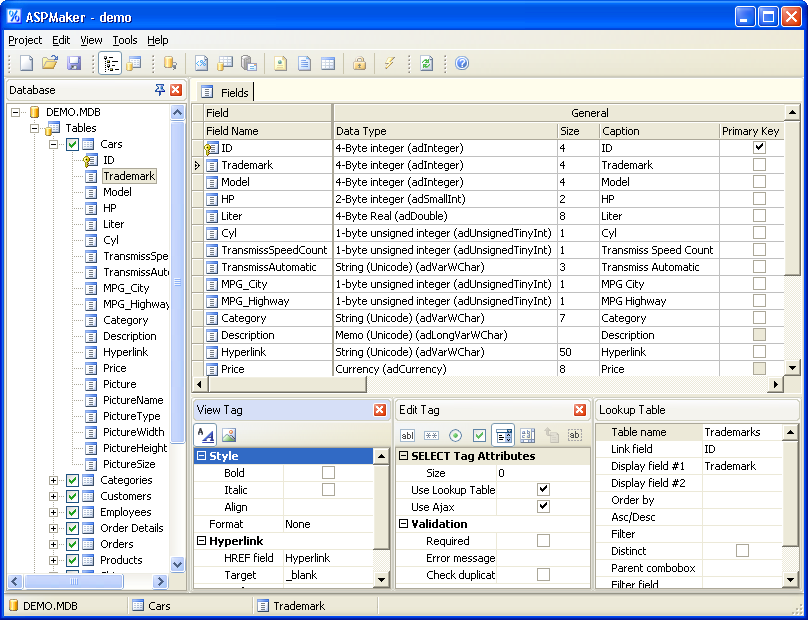808x620 pixels.
Task: Select the PictureName field in the tree
Action: coord(133,400)
